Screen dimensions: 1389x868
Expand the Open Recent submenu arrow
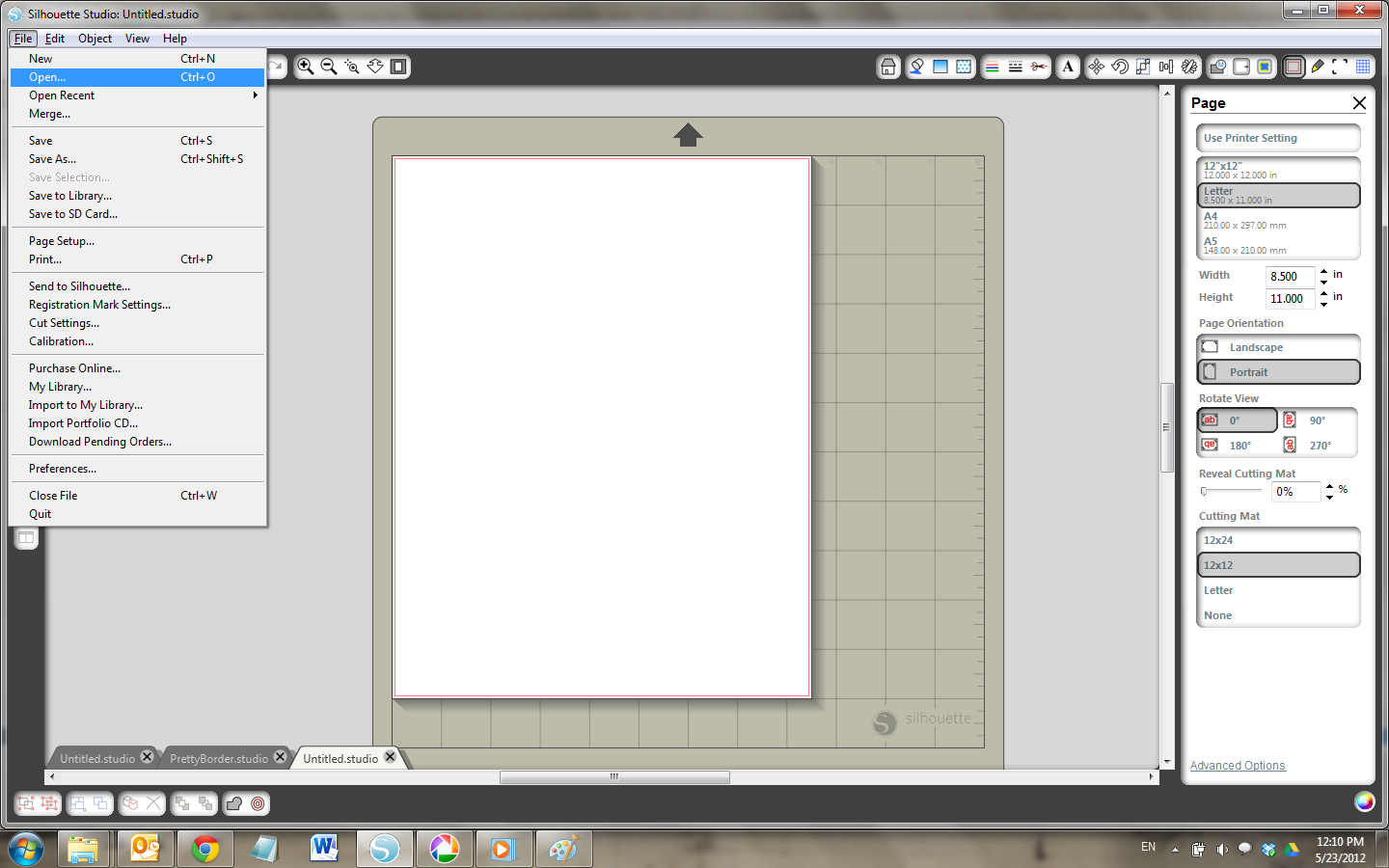click(x=256, y=95)
